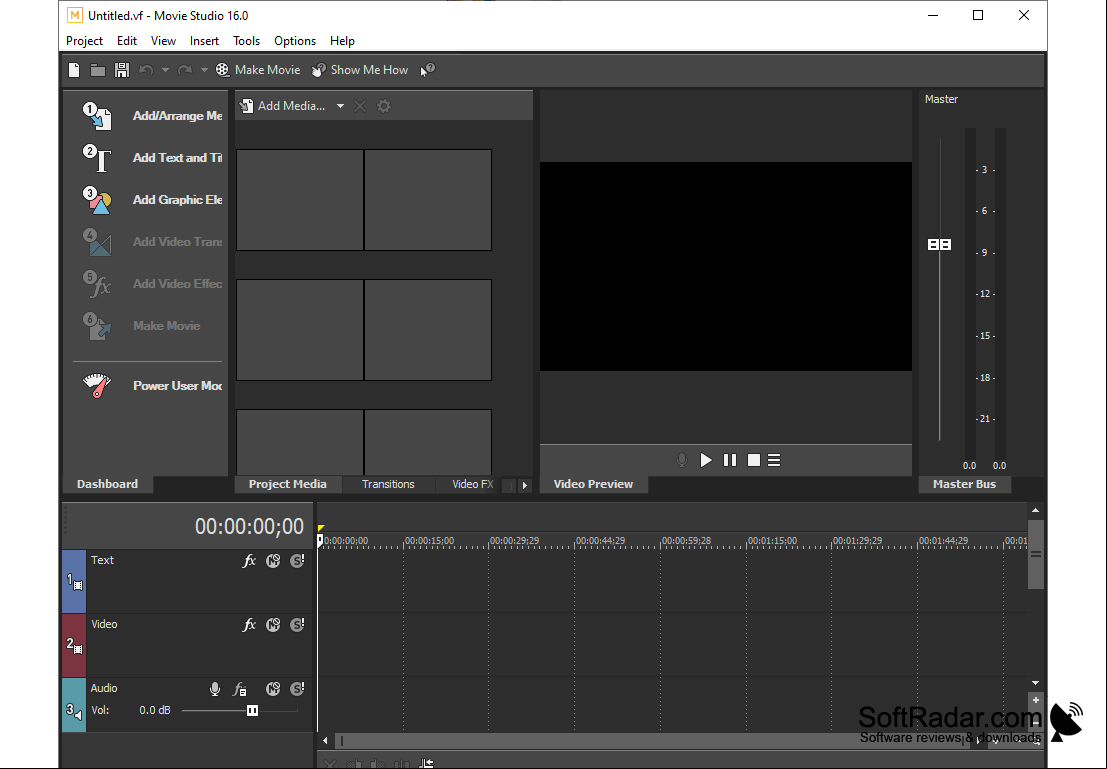Image resolution: width=1107 pixels, height=769 pixels.
Task: Click the Add Graphic Elements label
Action: (177, 200)
